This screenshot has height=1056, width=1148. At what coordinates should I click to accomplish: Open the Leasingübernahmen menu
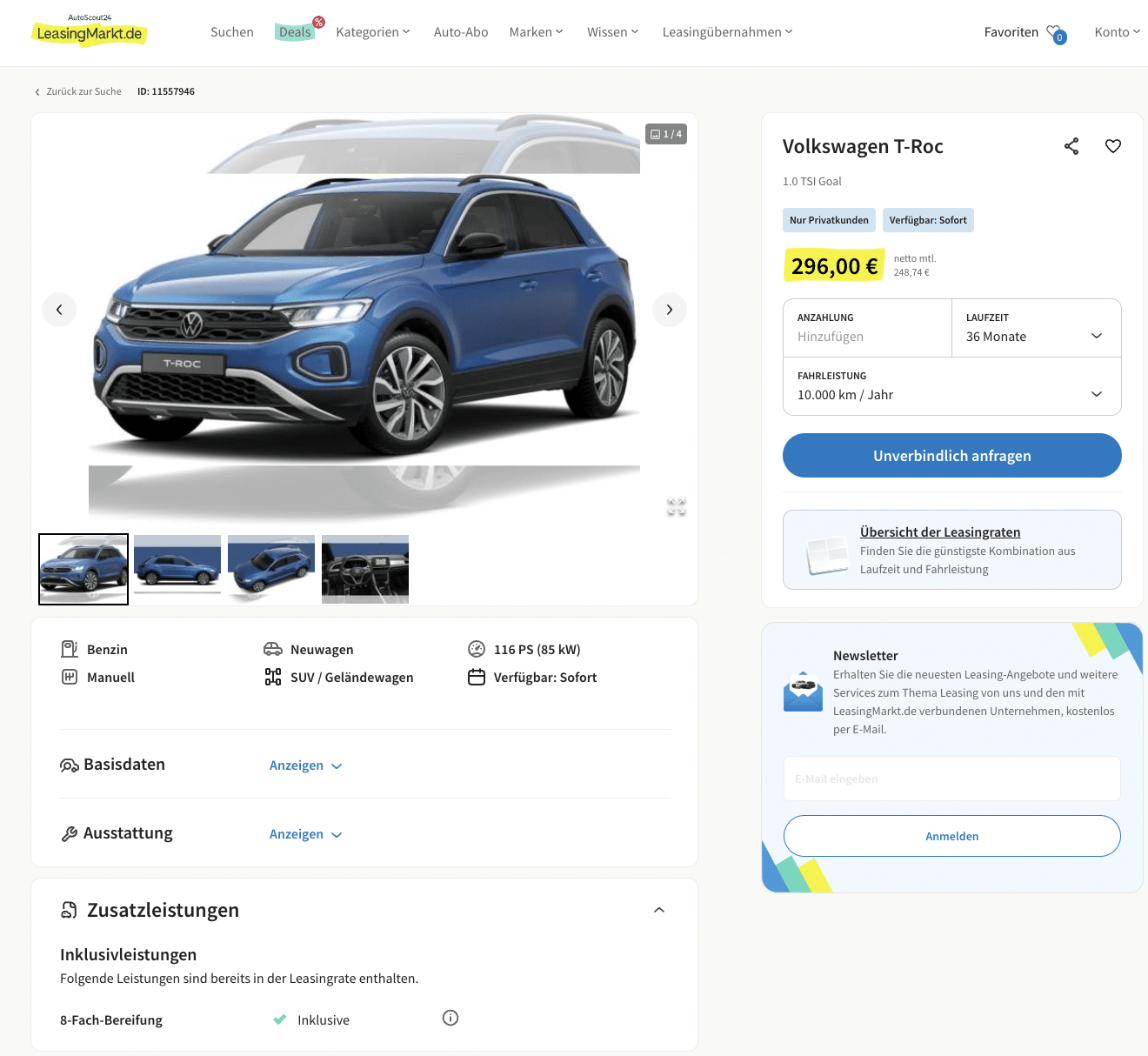click(728, 32)
